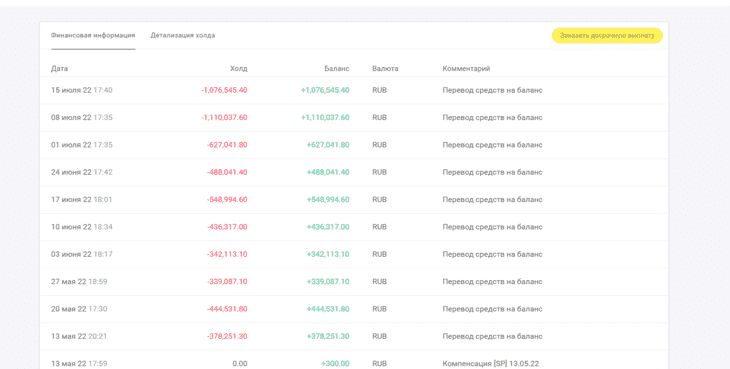Select the date 13 мая 22 17:59
This screenshot has height=369, width=730.
pos(79,364)
